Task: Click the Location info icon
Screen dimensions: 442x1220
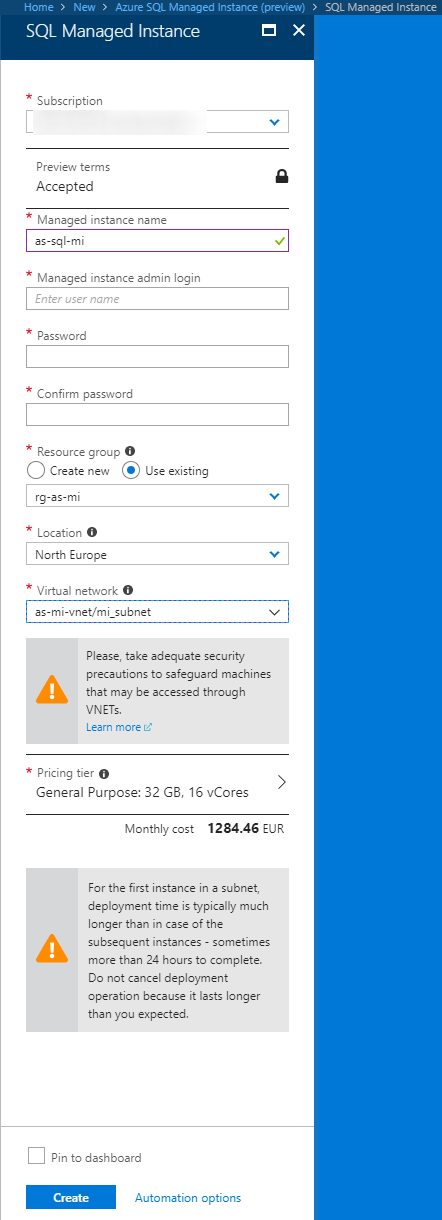Action: point(92,533)
